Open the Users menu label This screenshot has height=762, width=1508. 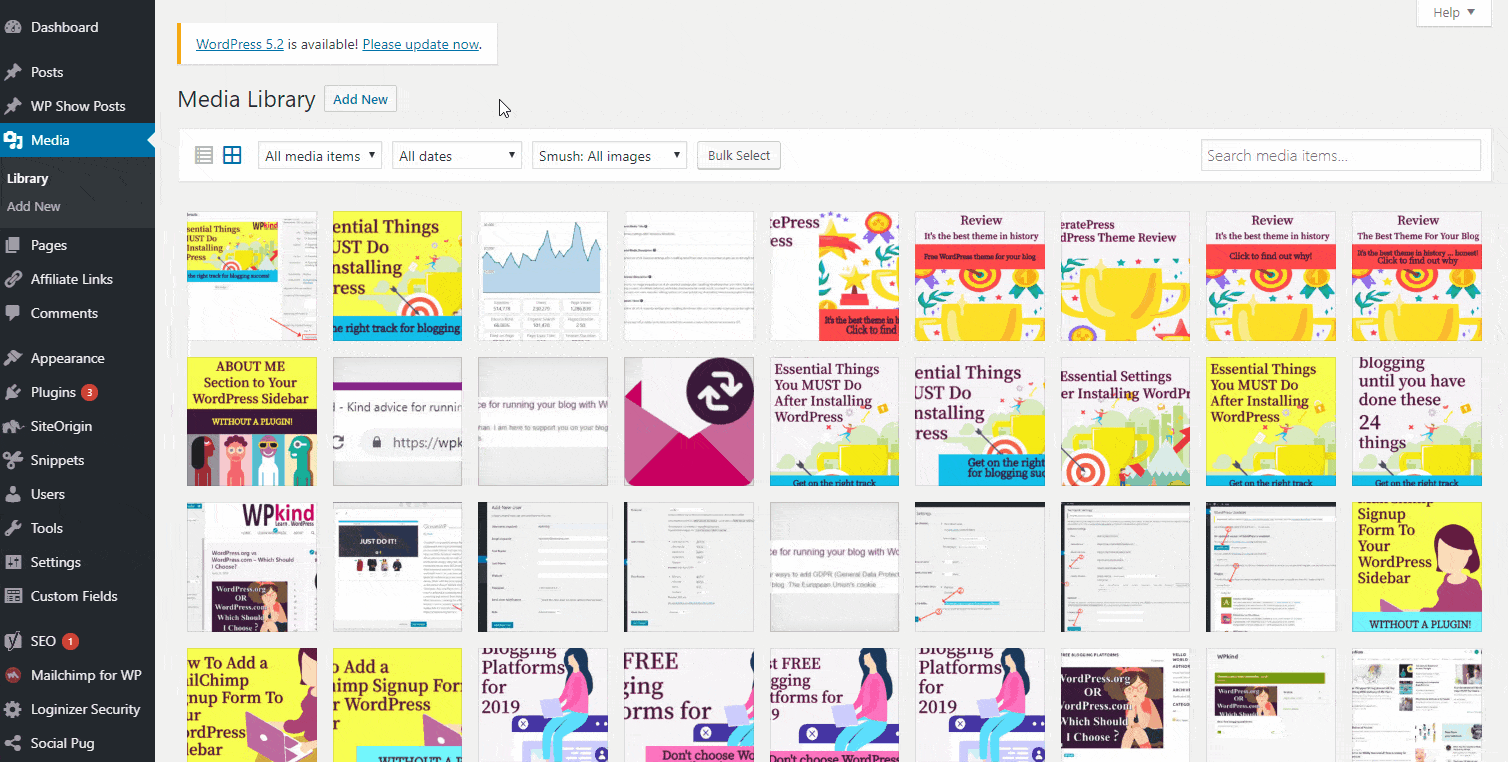tap(48, 494)
